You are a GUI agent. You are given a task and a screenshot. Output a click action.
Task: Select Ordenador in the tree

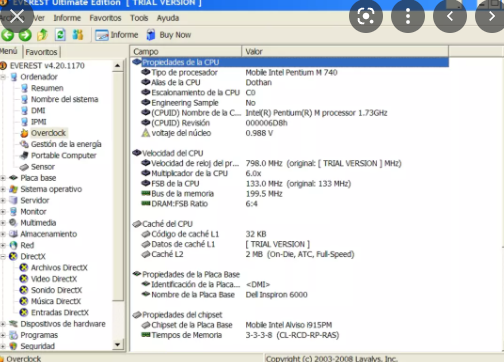click(39, 77)
